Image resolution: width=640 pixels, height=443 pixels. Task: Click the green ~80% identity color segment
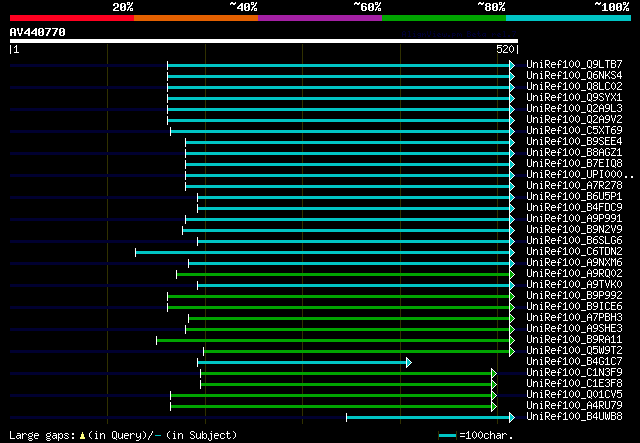(444, 18)
